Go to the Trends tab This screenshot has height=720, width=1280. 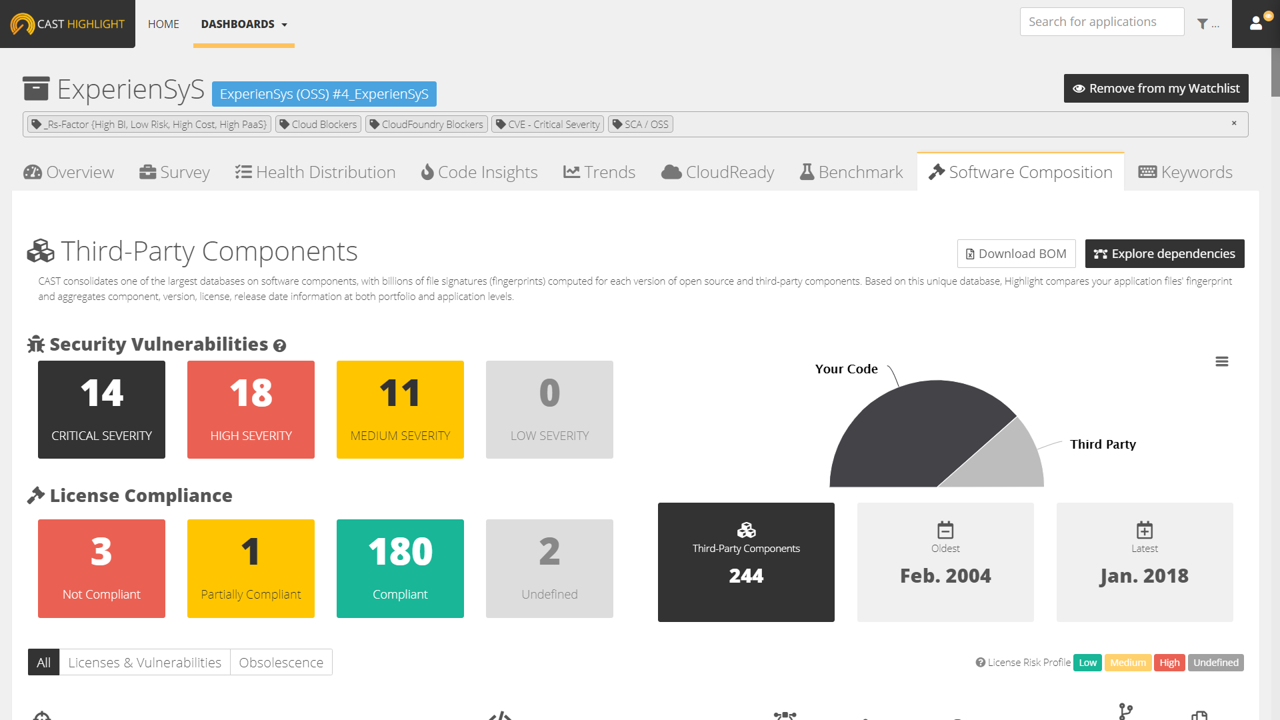click(x=599, y=172)
